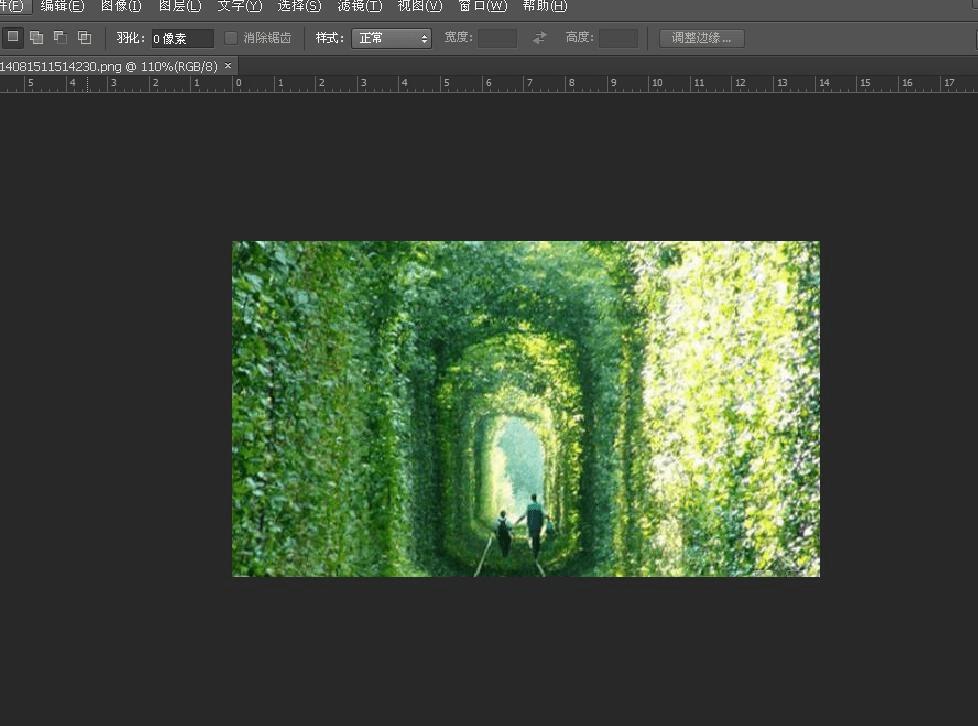The image size is (978, 726).
Task: Click the swap width and height icon
Action: pos(540,38)
